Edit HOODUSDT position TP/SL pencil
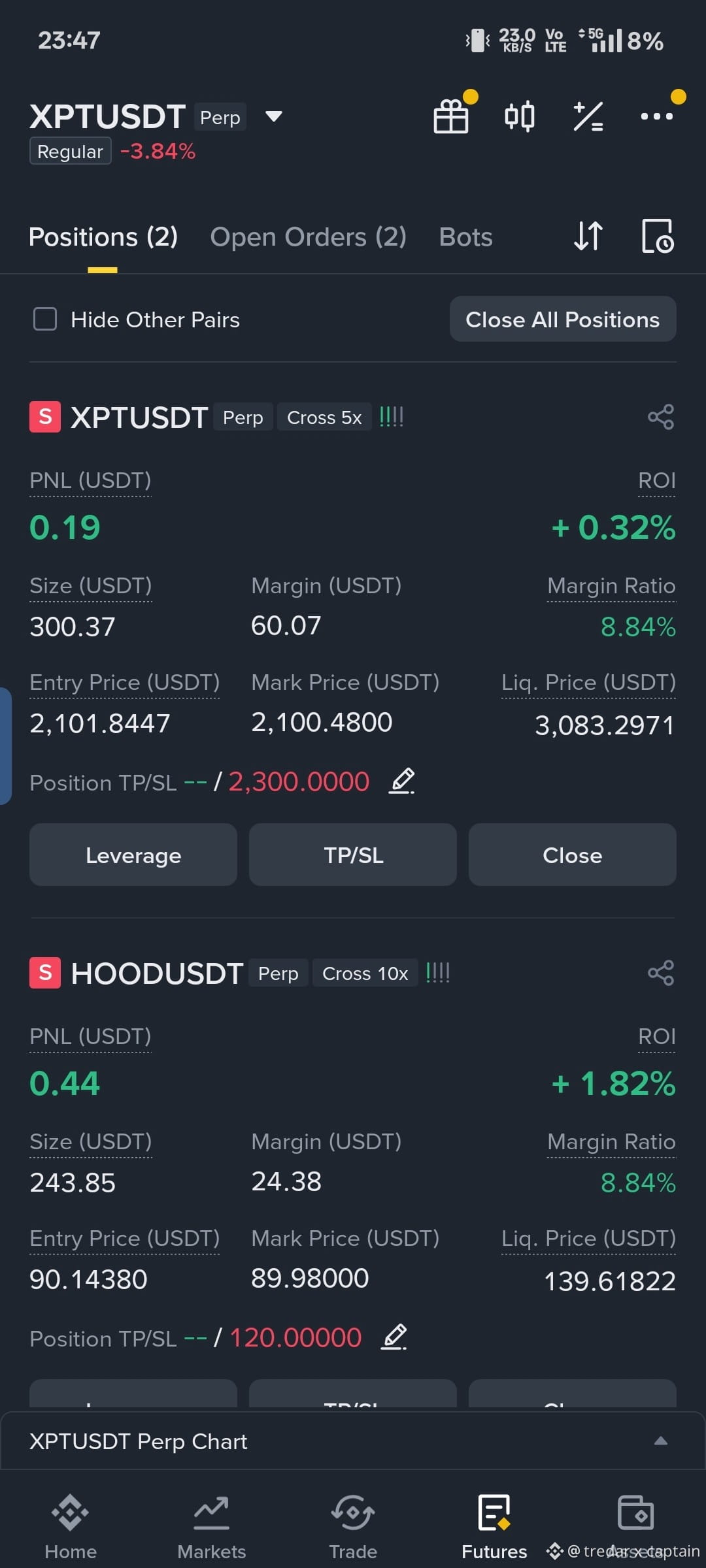Screen dimensions: 706x1568 [394, 1337]
